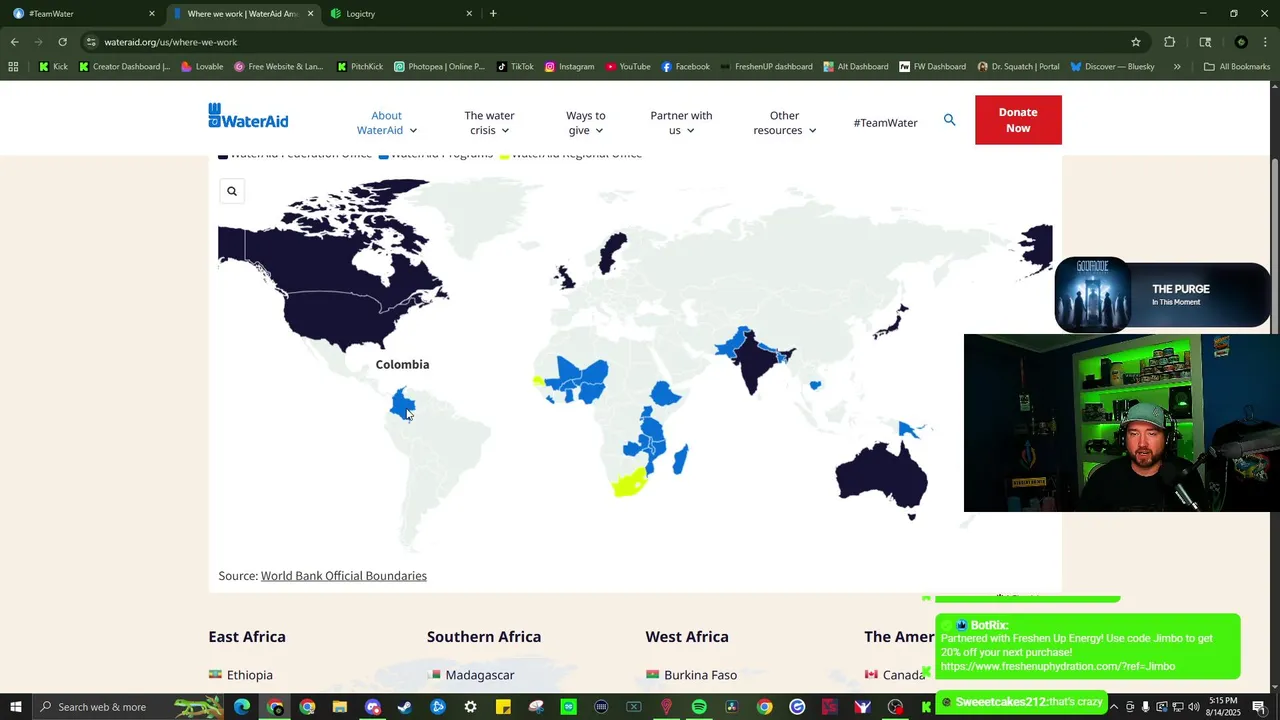Screen dimensions: 1280x720
Task: Open the Discover Bluesky bookmark
Action: (1112, 67)
